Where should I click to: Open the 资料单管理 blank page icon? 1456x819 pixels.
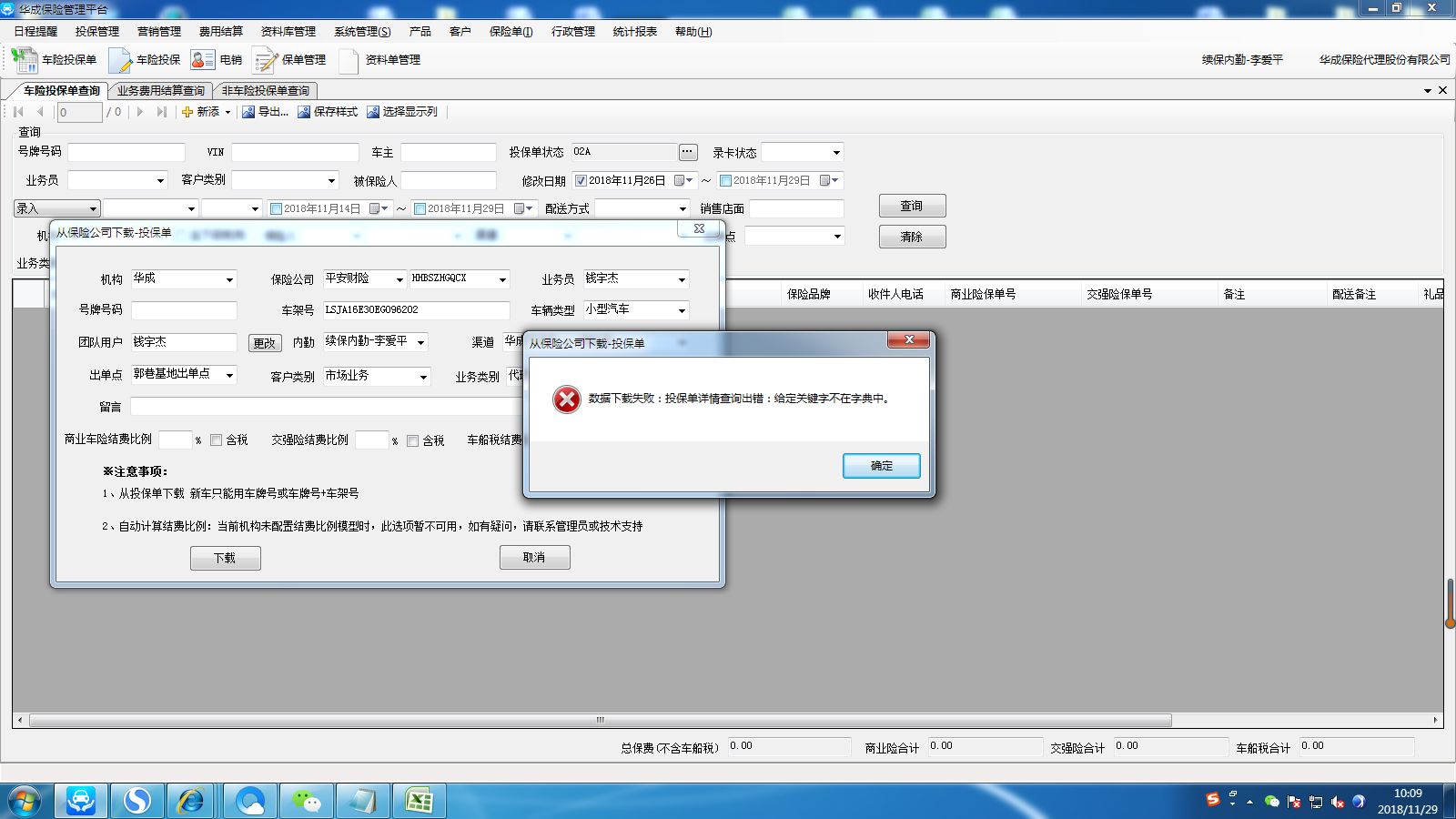pyautogui.click(x=349, y=60)
